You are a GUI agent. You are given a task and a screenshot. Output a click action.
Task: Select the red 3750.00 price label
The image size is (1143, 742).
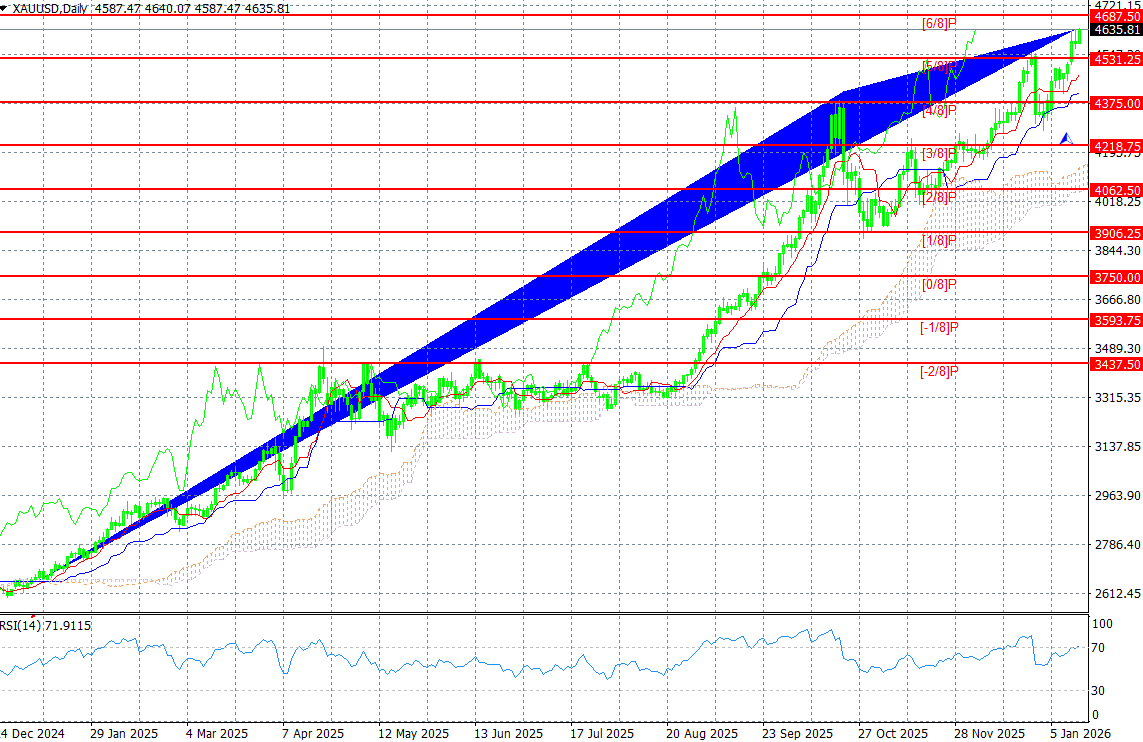(1116, 277)
